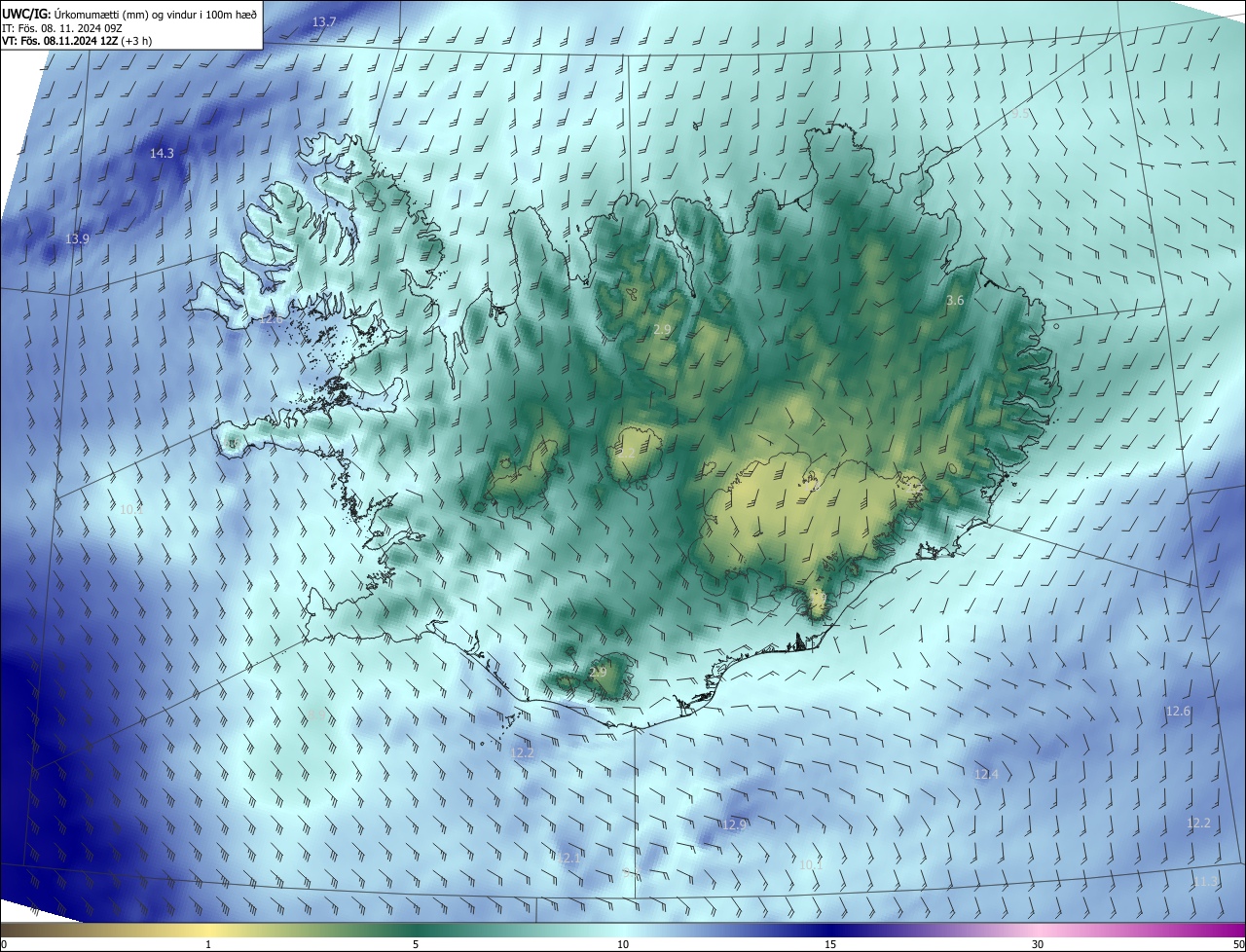Screen dimensions: 1246x952
Task: Click the 30 tick label on the color scale
Action: (1038, 944)
